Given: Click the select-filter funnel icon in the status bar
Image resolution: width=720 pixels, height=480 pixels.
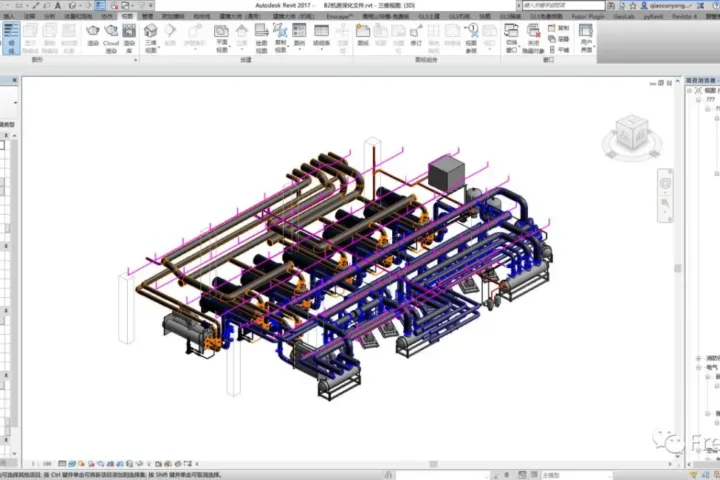Looking at the screenshot, I should point(693,475).
